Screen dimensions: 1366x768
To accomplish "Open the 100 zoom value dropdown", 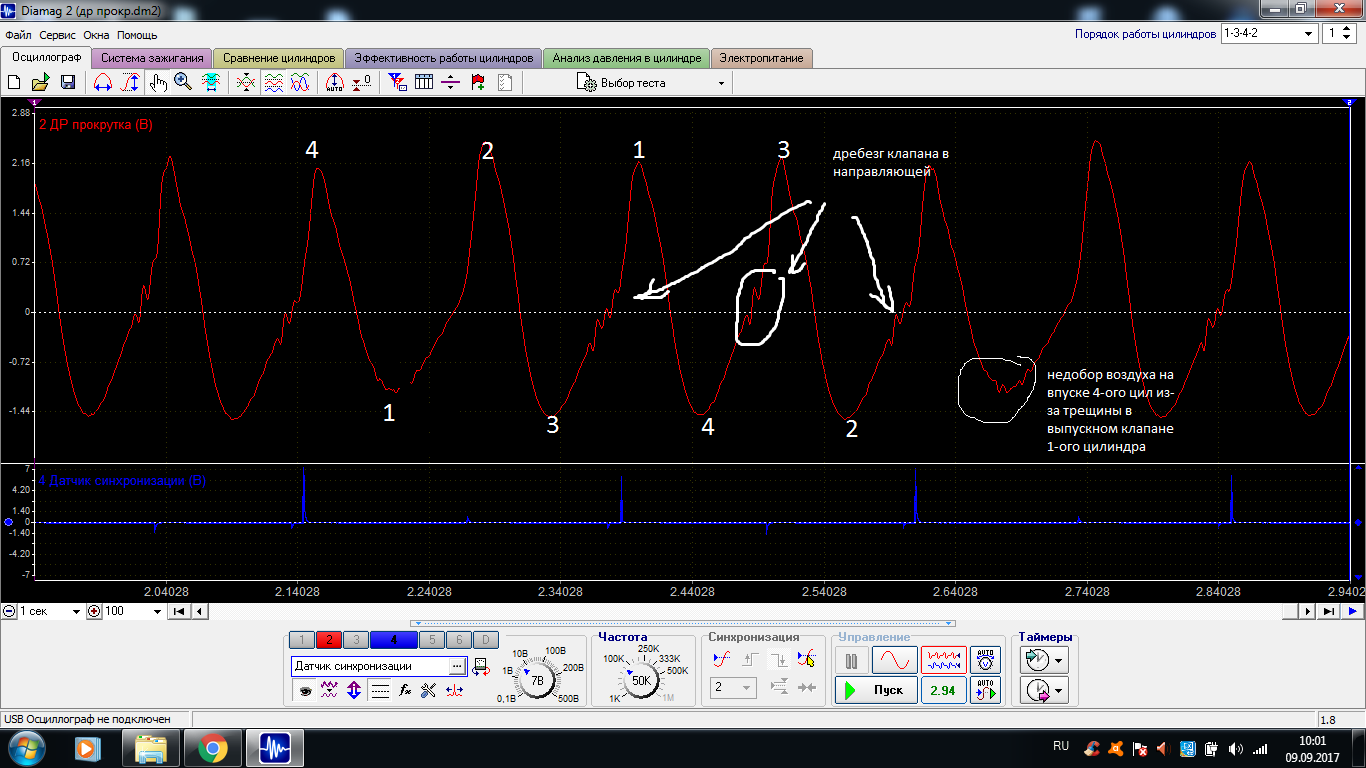I will pos(130,611).
